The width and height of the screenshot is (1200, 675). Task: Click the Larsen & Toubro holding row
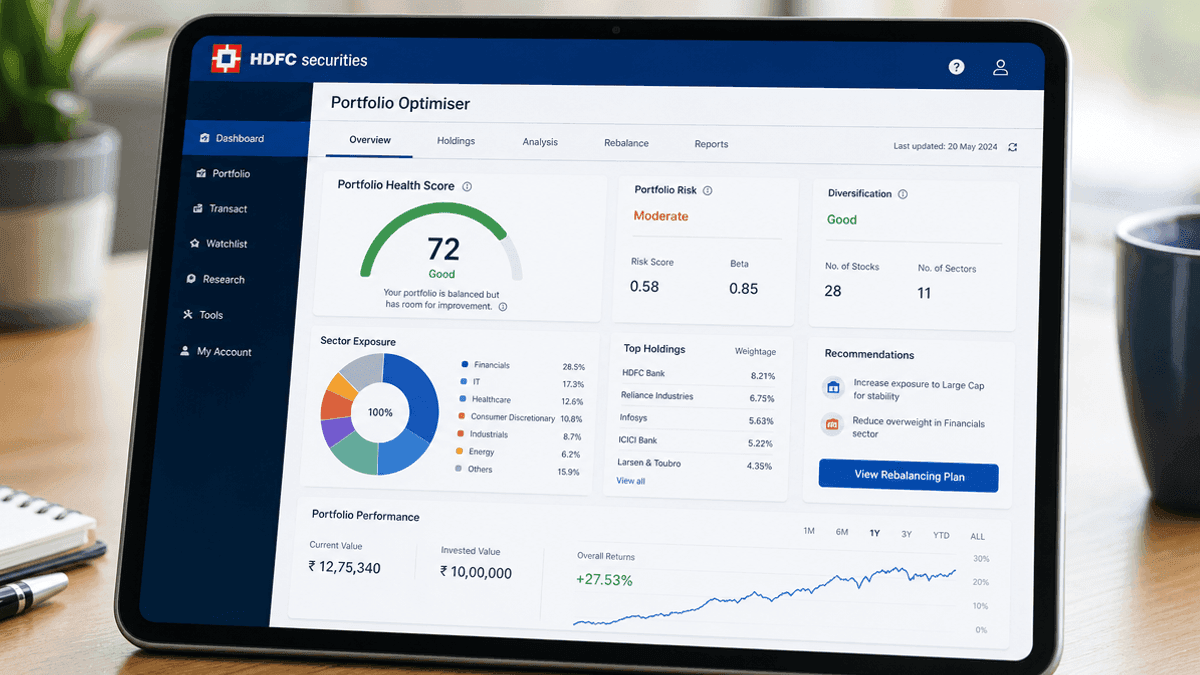[694, 464]
